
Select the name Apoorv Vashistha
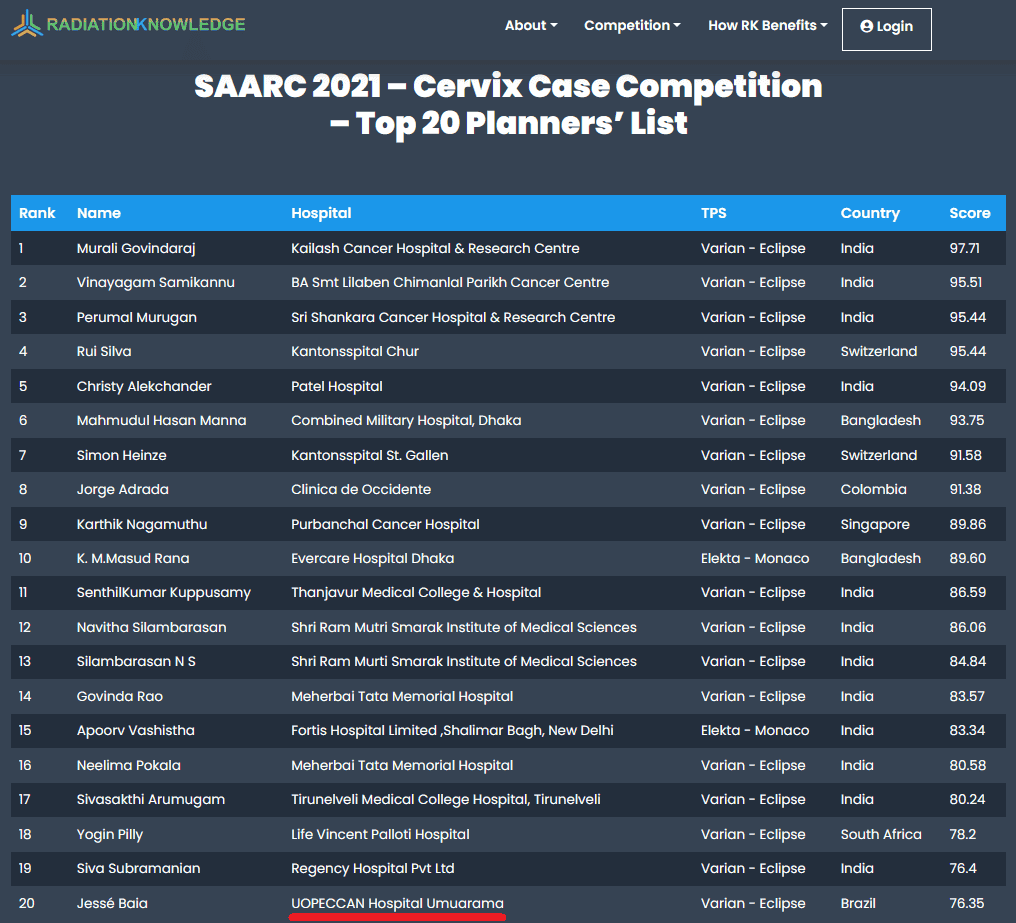[x=135, y=730]
